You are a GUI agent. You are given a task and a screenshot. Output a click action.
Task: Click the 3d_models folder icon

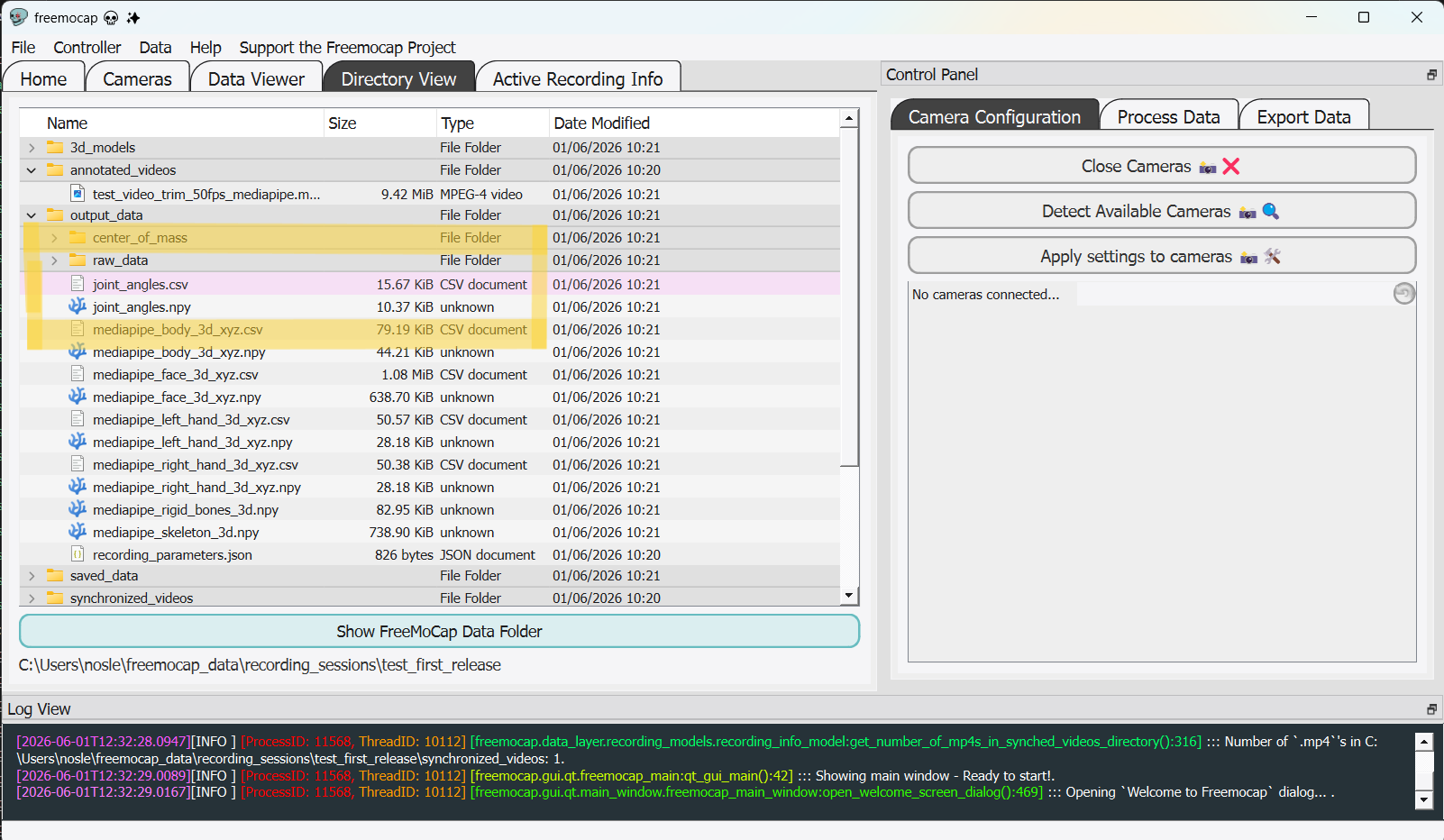(x=55, y=147)
